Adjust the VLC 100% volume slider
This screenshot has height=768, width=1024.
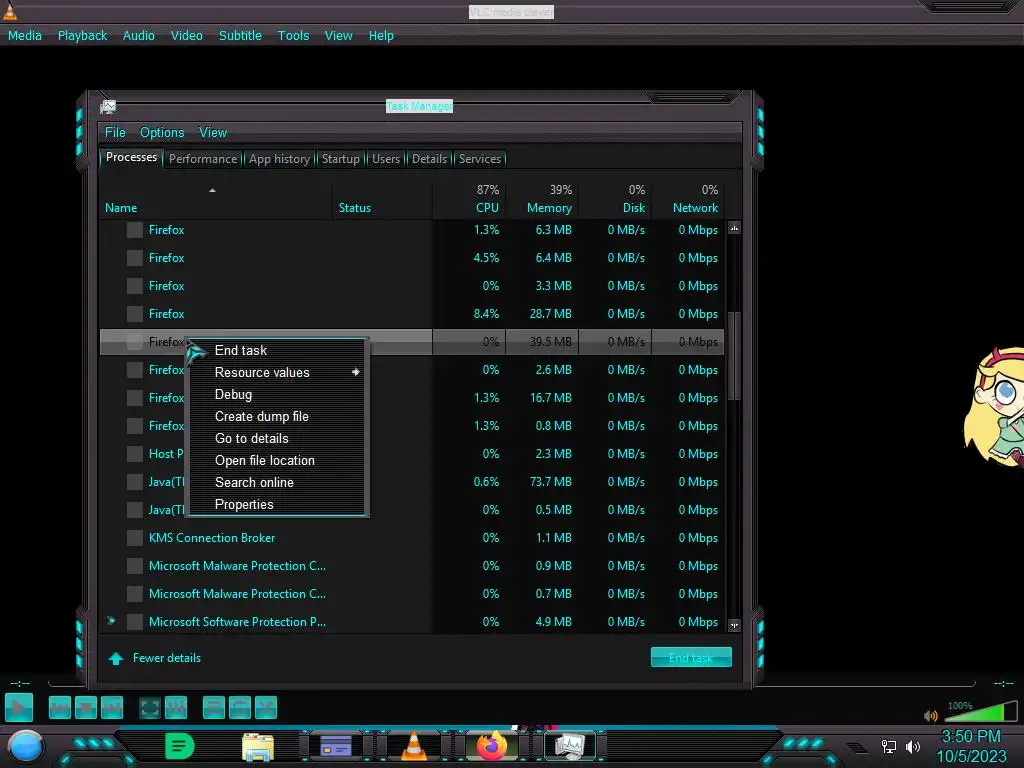click(x=980, y=711)
